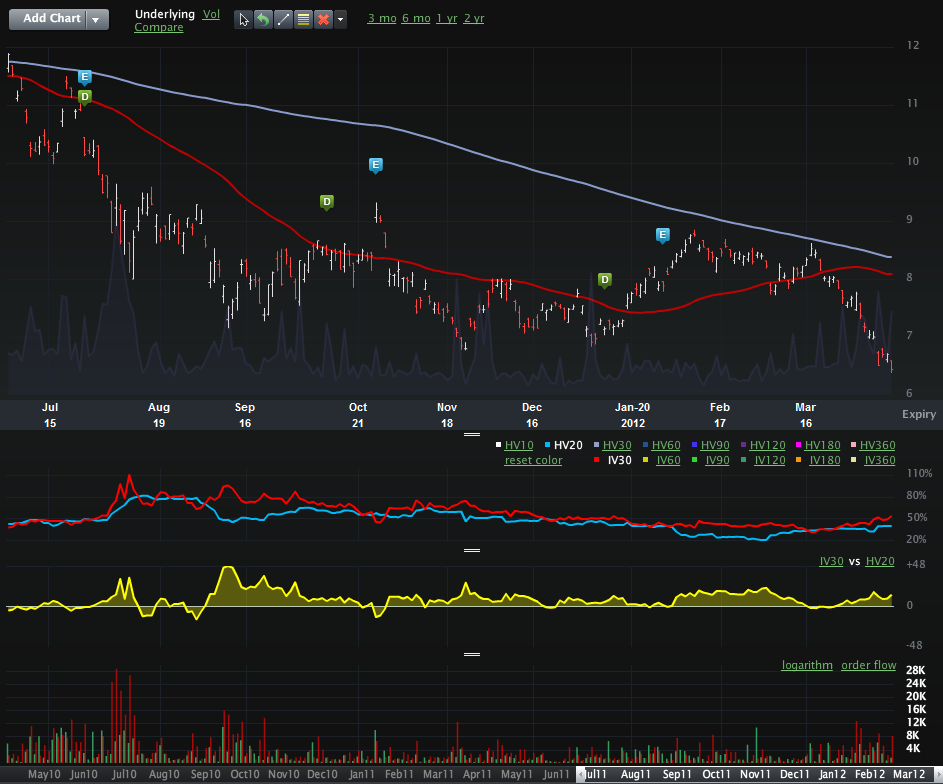Click the orange IV180 color swatch
Image resolution: width=943 pixels, height=784 pixels.
point(798,460)
